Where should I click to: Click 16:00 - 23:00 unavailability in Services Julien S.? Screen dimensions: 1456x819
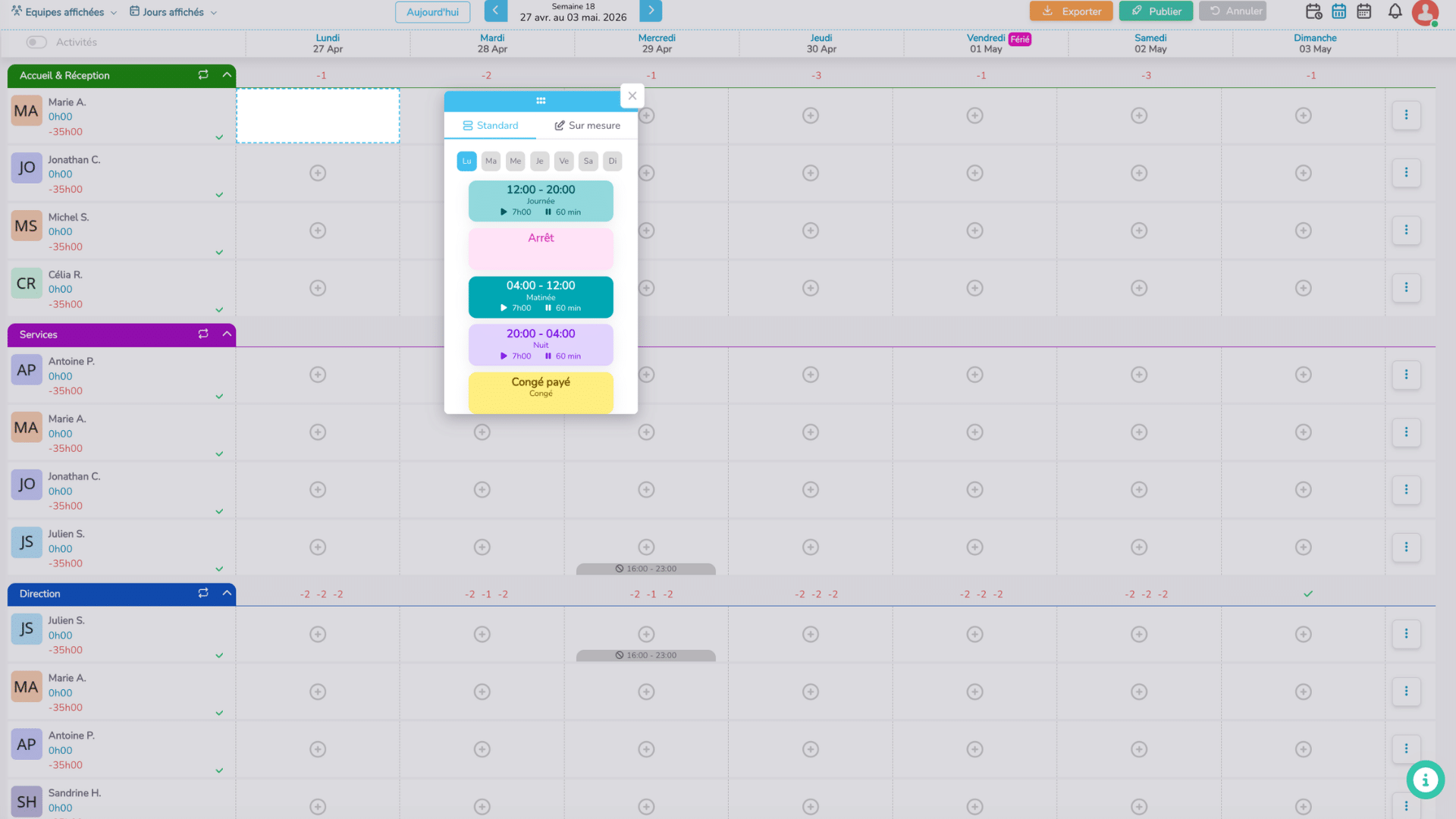point(646,569)
